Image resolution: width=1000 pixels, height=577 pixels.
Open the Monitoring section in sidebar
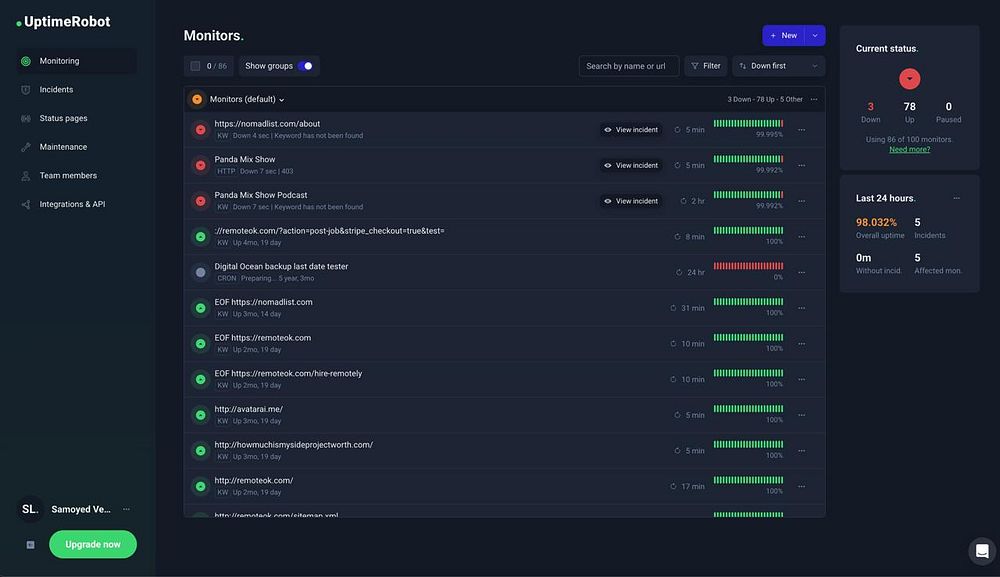click(x=77, y=61)
